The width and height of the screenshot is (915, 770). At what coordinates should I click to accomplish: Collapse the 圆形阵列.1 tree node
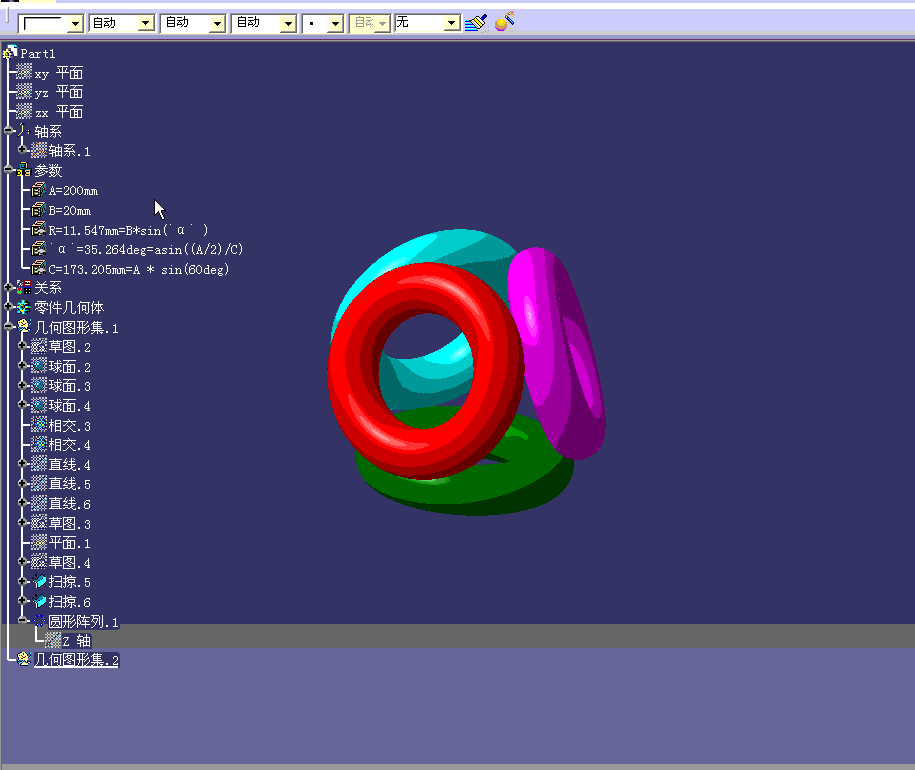(x=23, y=620)
